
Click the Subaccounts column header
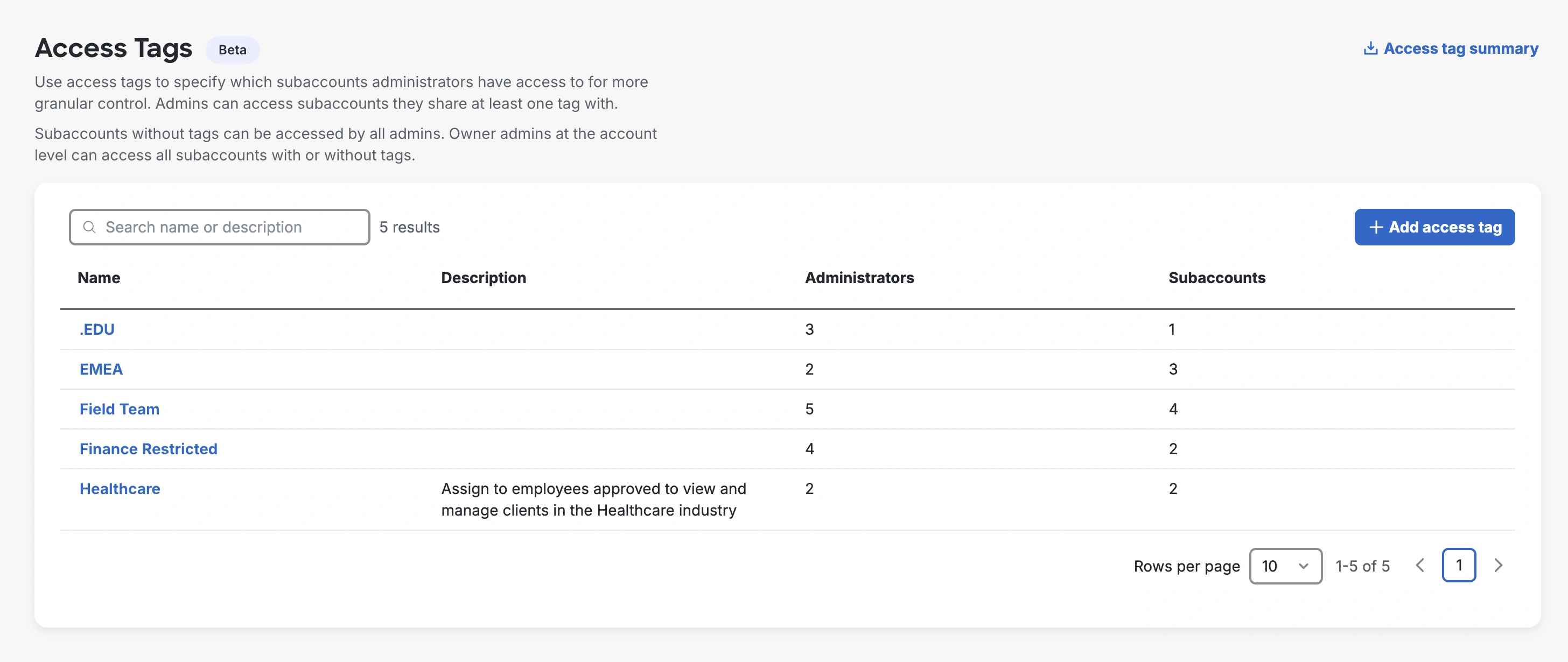click(x=1216, y=278)
